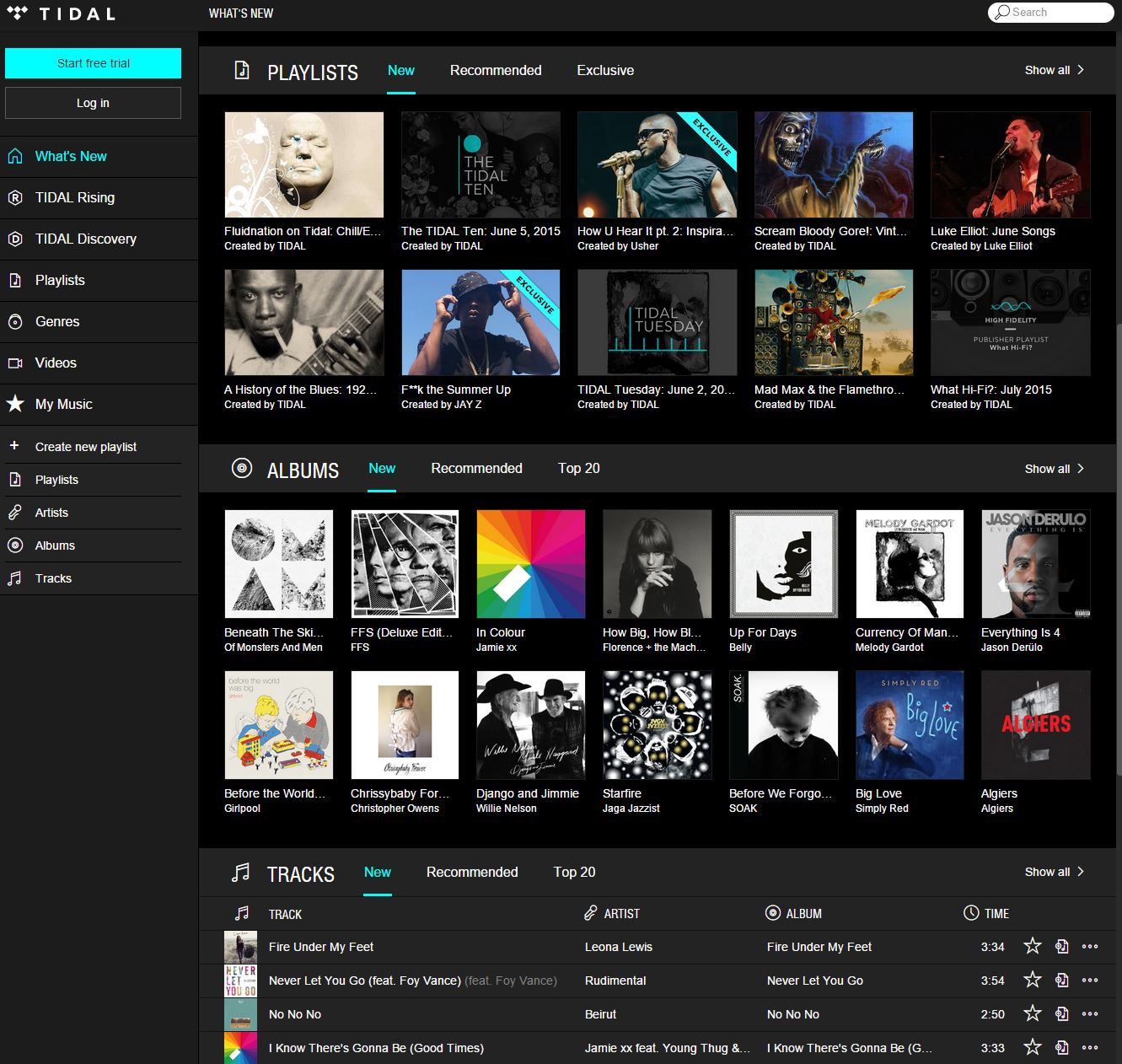Click WHAT'S NEW header label
Screen dimensions: 1122x1064
[241, 13]
